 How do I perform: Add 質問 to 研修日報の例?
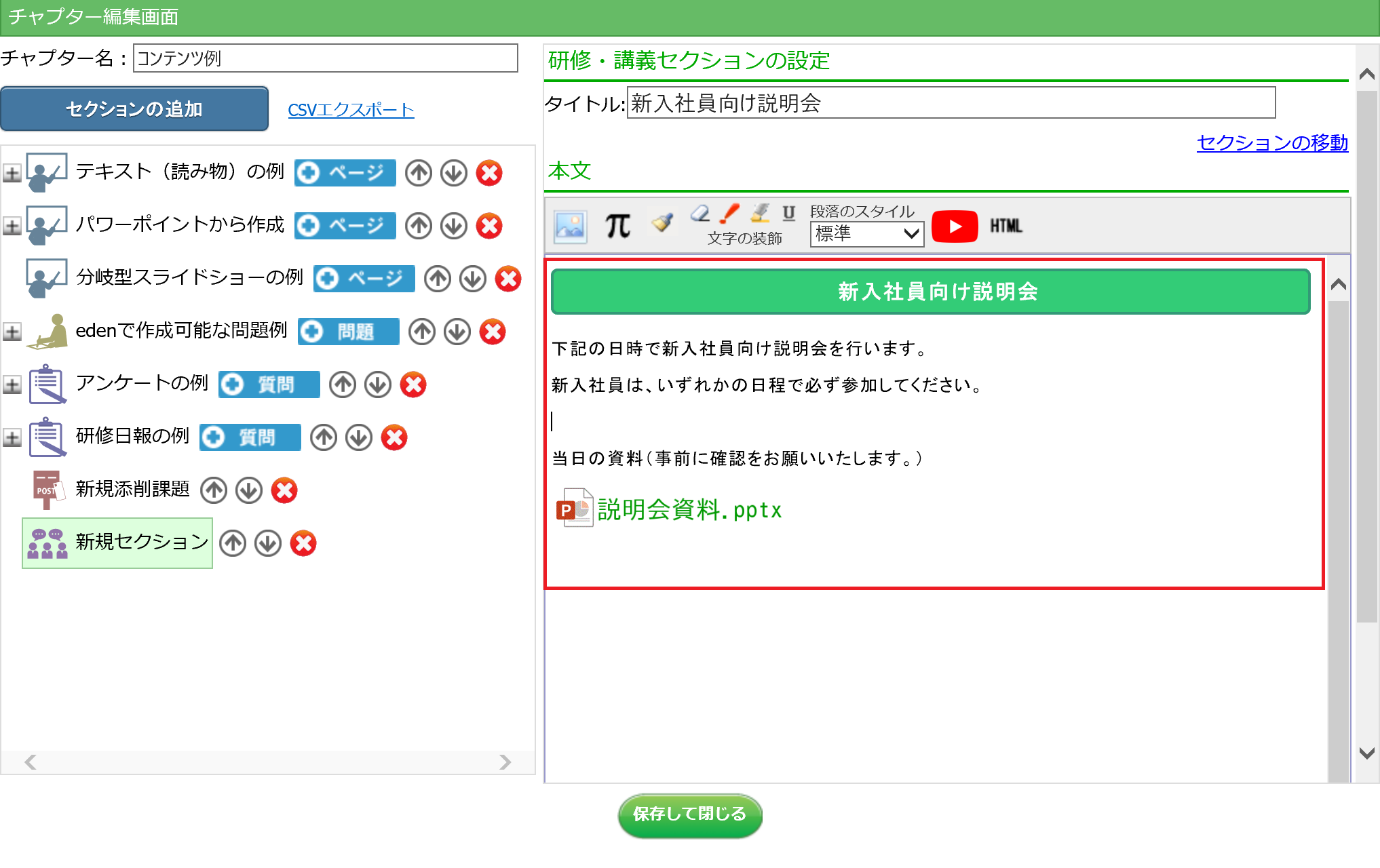coord(250,437)
